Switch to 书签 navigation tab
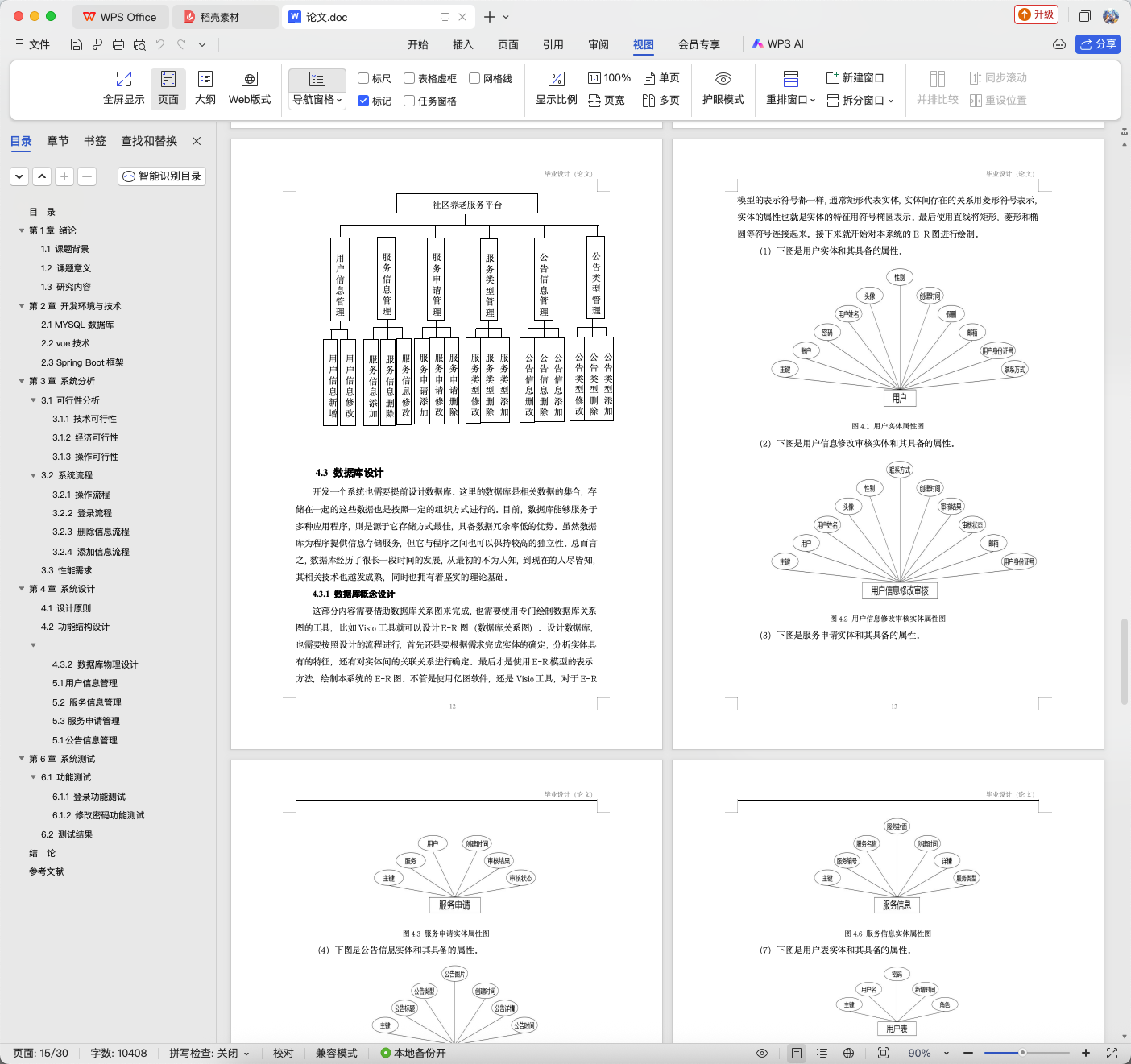 point(95,141)
